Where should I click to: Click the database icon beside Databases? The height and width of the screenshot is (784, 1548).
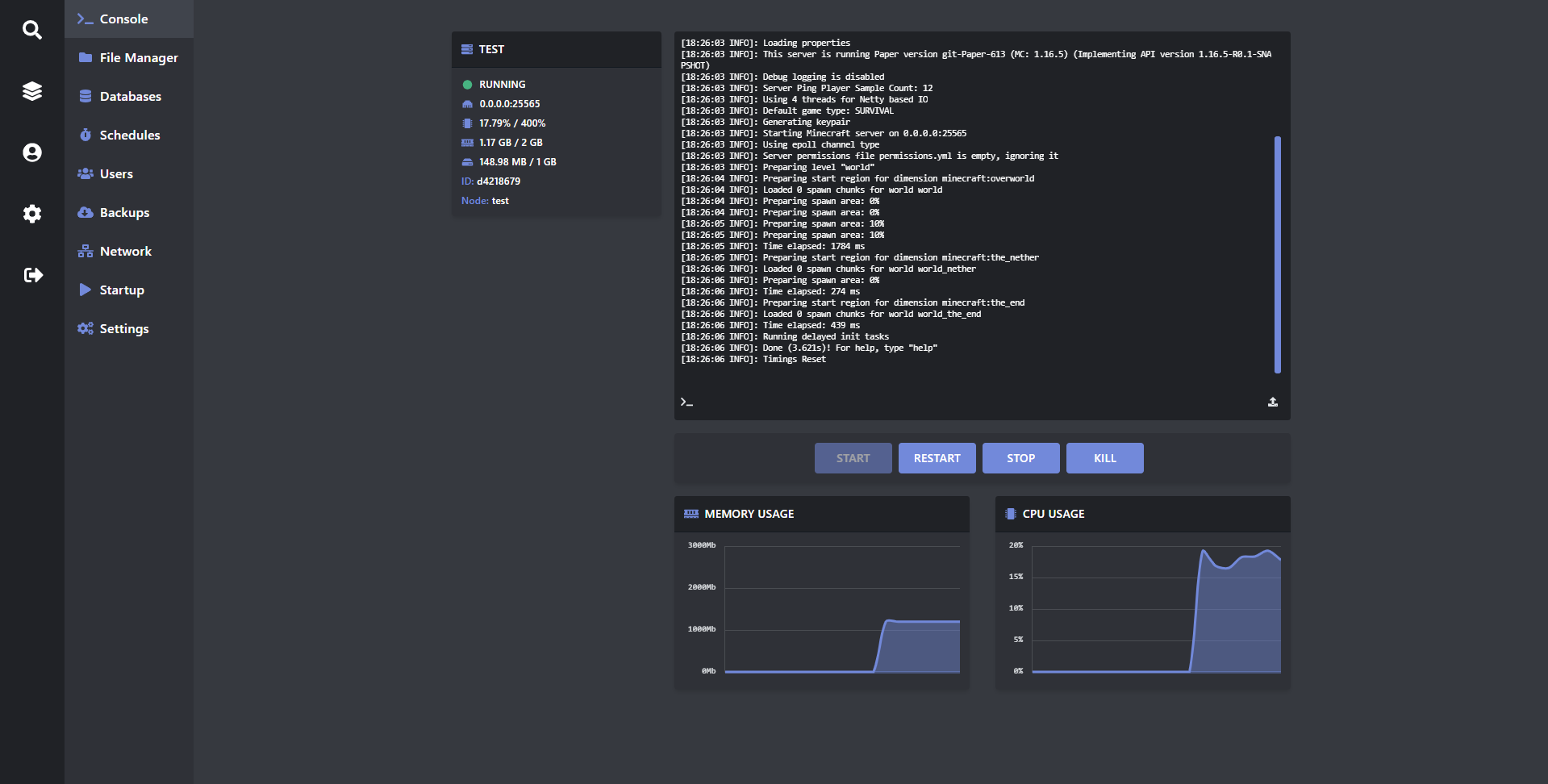[x=86, y=96]
